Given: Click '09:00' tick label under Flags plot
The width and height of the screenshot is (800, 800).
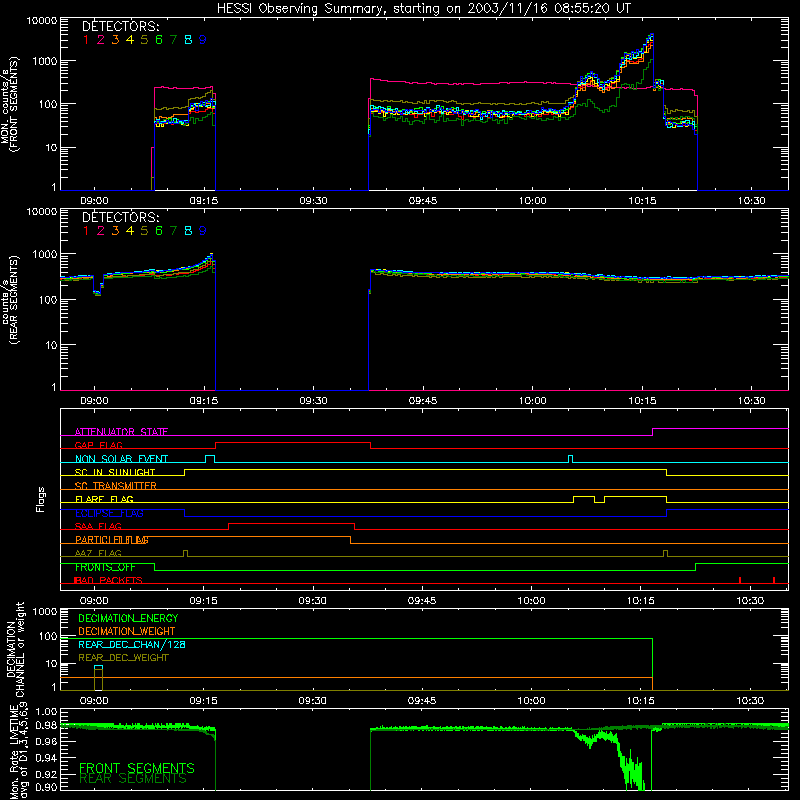Looking at the screenshot, I should coord(94,601).
